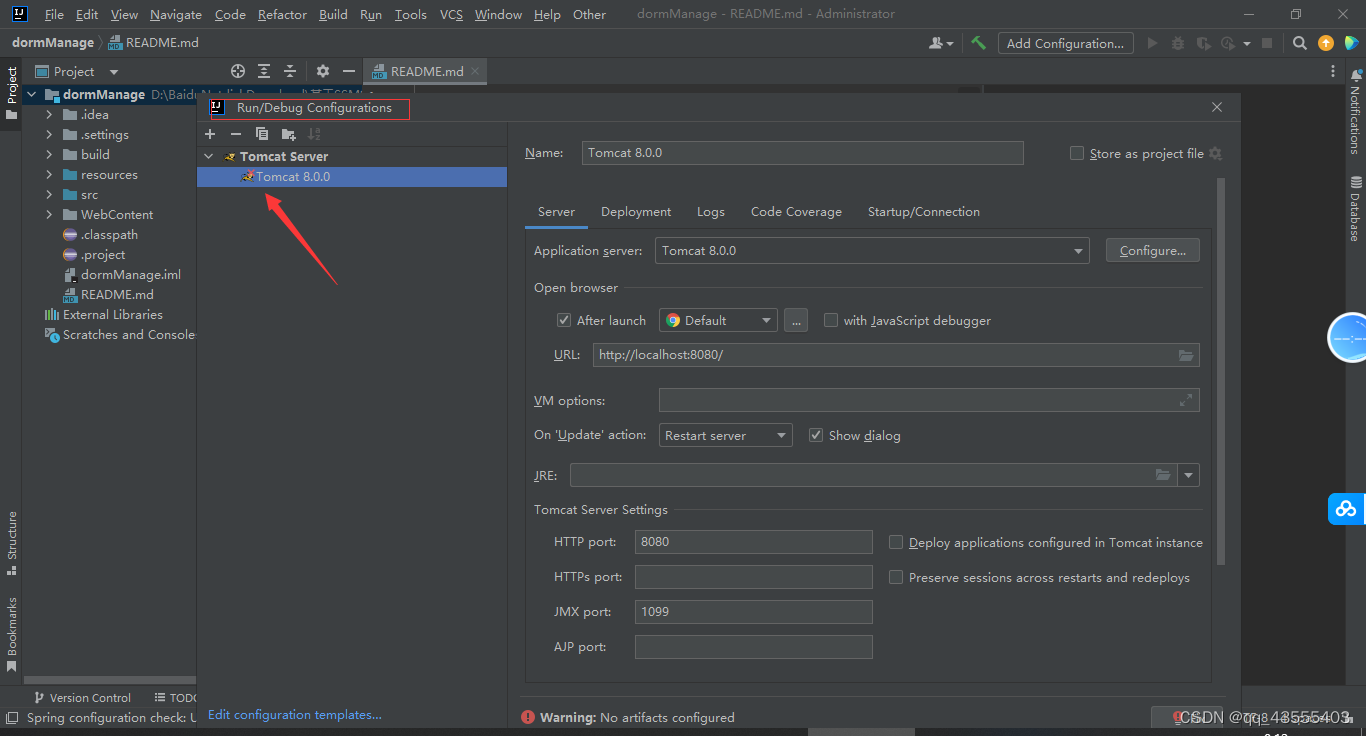Browse for JRE with folder icon

tap(1163, 475)
